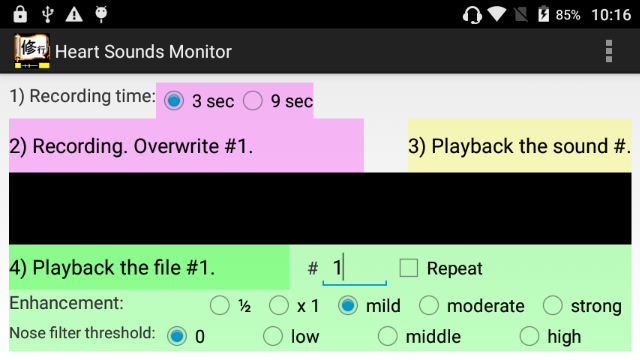Choose strong enhancement option

582,306
